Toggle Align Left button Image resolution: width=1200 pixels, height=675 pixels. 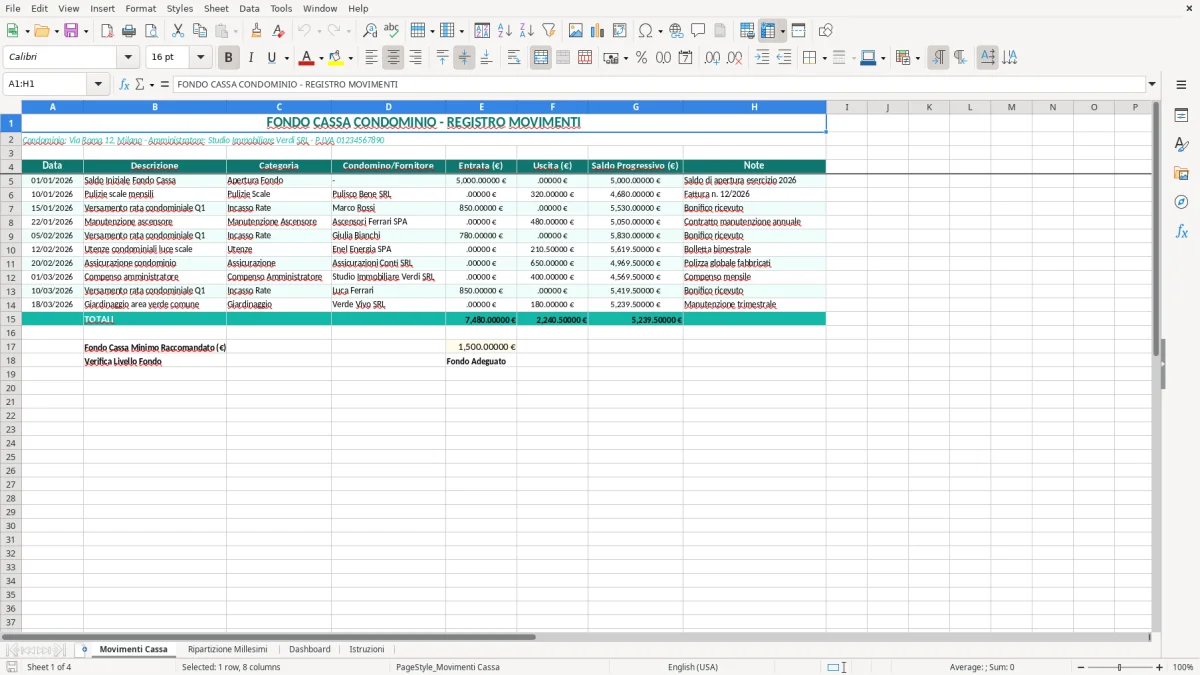[371, 58]
